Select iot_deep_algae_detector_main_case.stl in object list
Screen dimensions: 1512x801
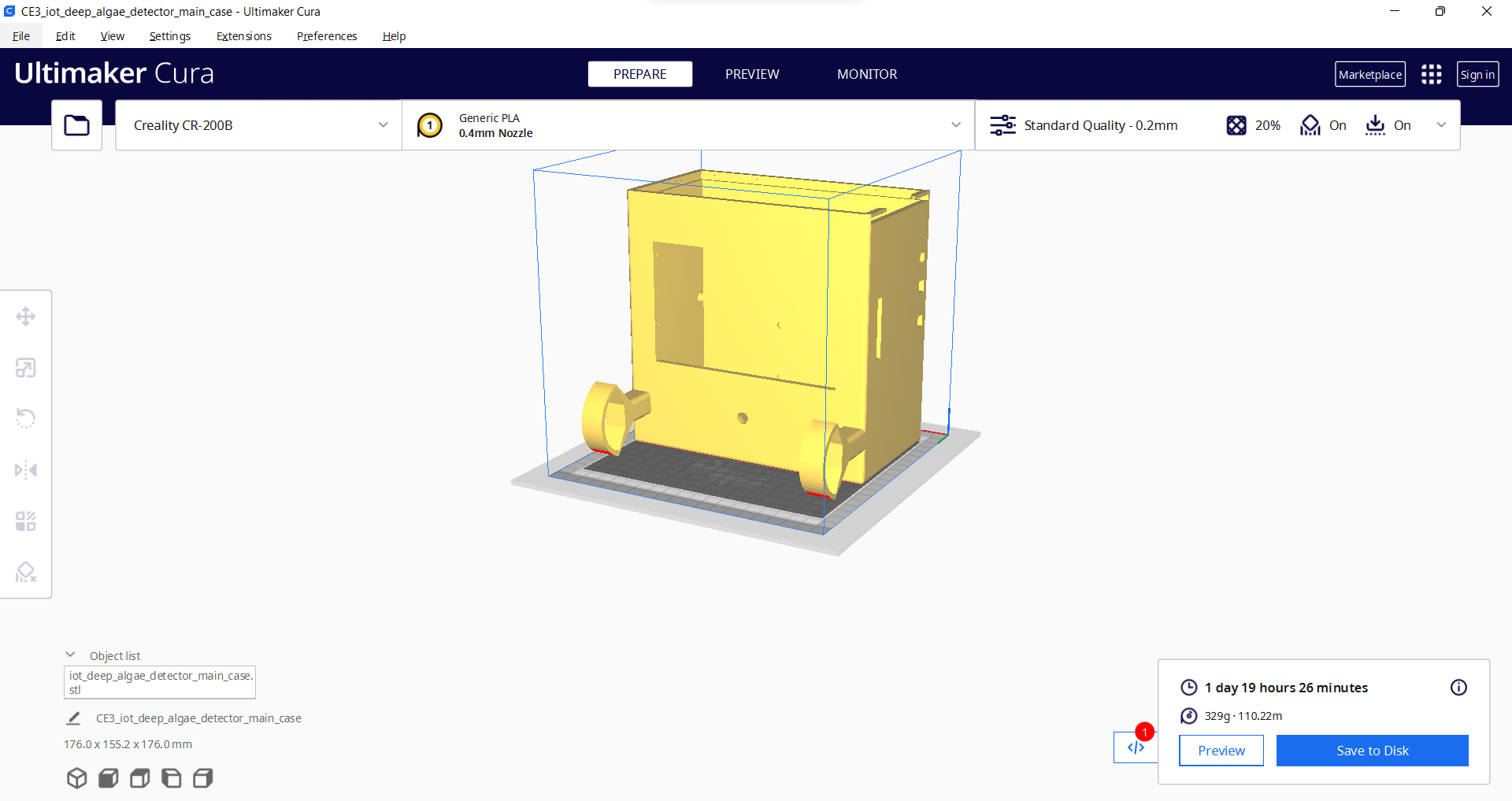click(x=160, y=682)
